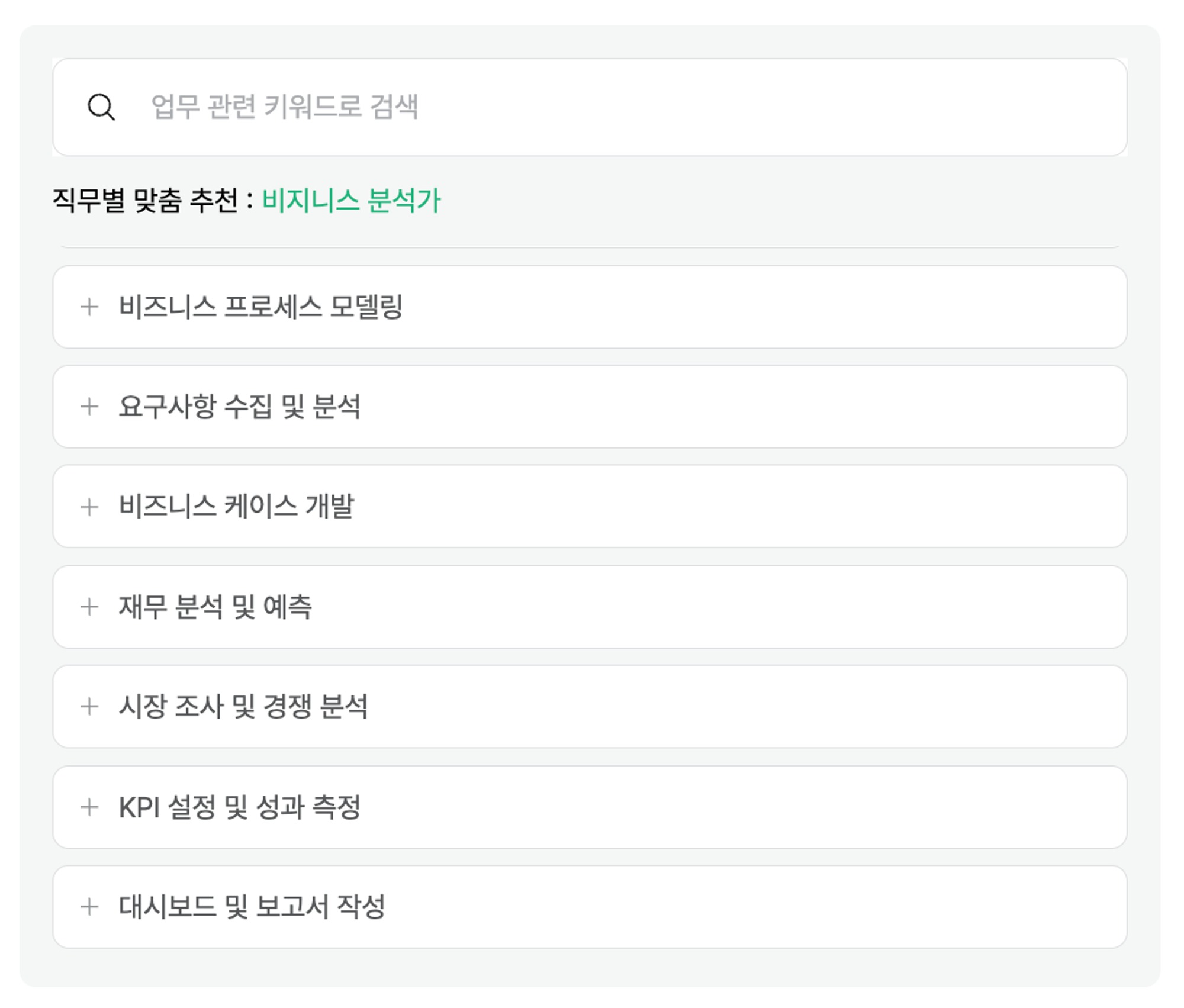This screenshot has height=1008, width=1184.
Task: Click empty area right of '재무 분석 및 예측' card
Action: point(770,607)
